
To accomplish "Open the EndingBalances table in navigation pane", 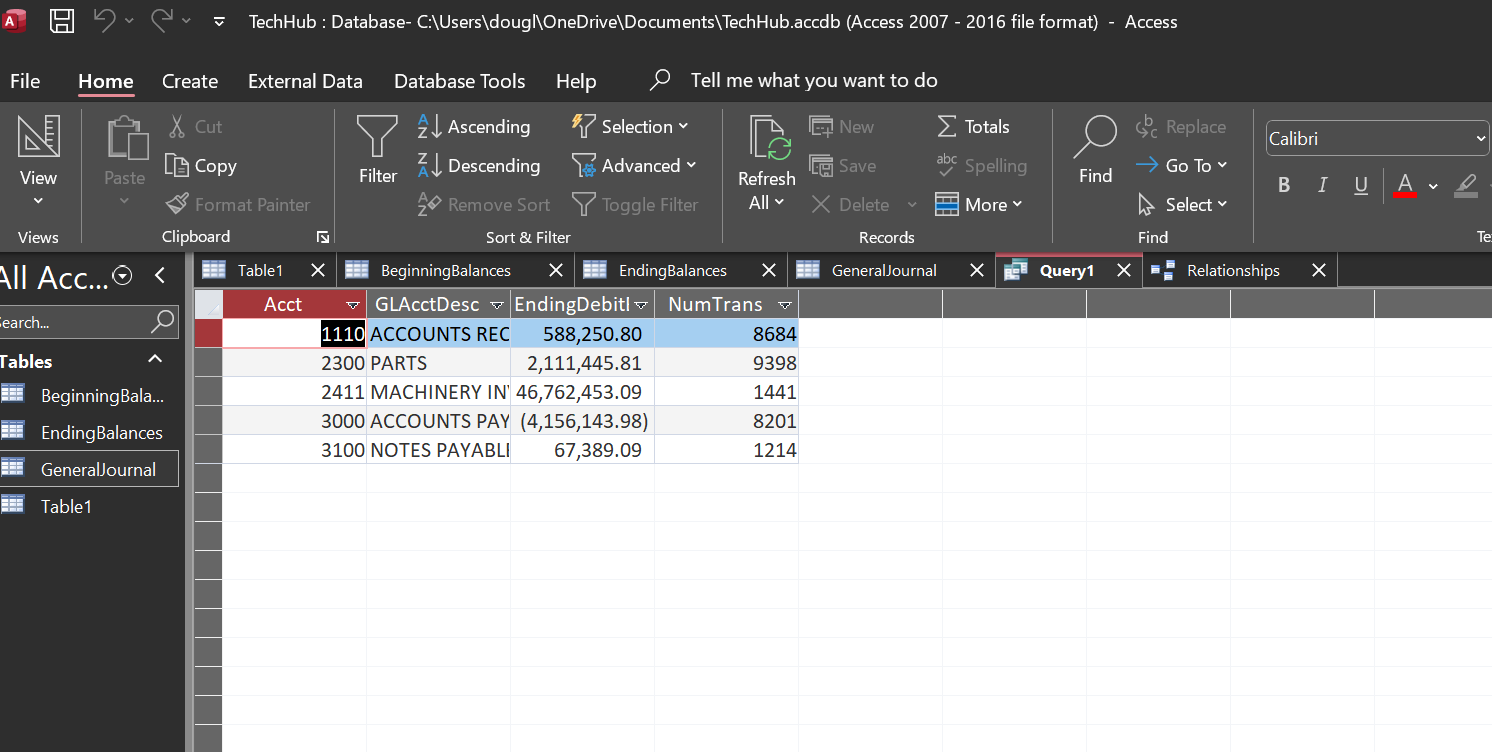I will tap(101, 433).
